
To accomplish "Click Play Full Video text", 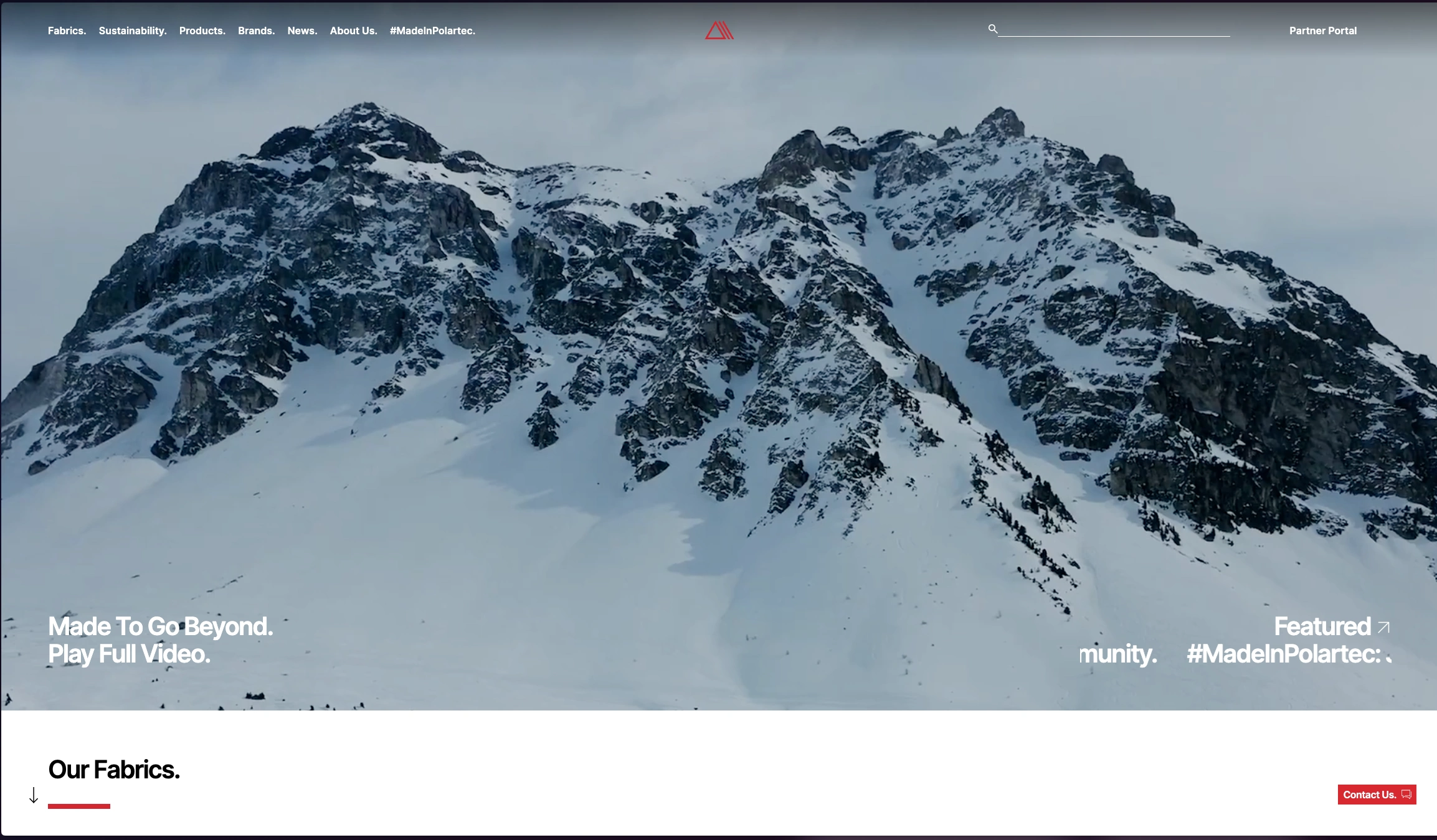I will click(x=129, y=654).
